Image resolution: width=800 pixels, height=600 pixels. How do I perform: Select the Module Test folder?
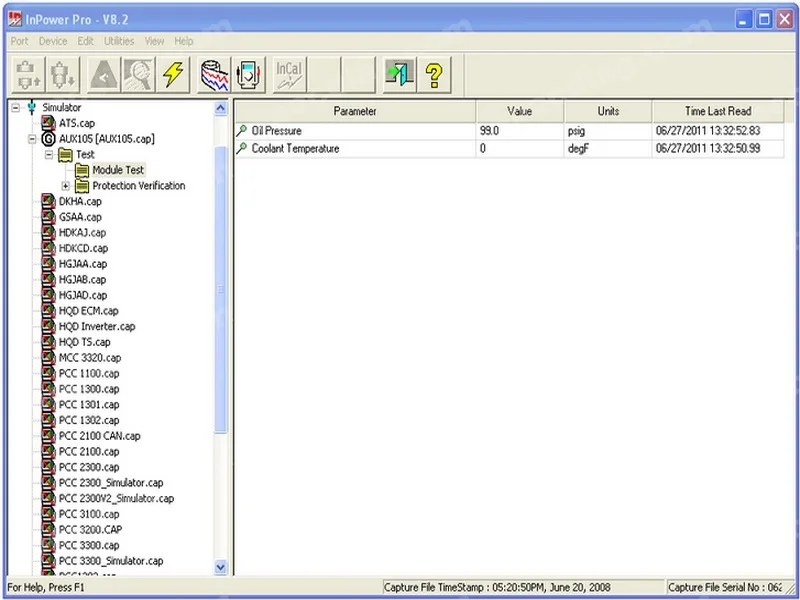(x=118, y=170)
